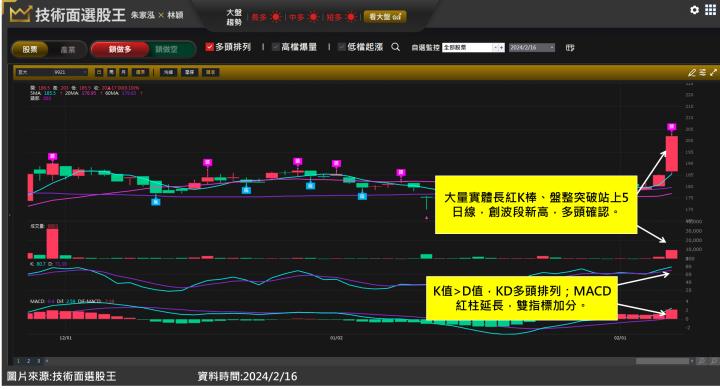Screen dimensions: 720x389
Task: Click the 02/01 date axis label
Action: [x=620, y=338]
